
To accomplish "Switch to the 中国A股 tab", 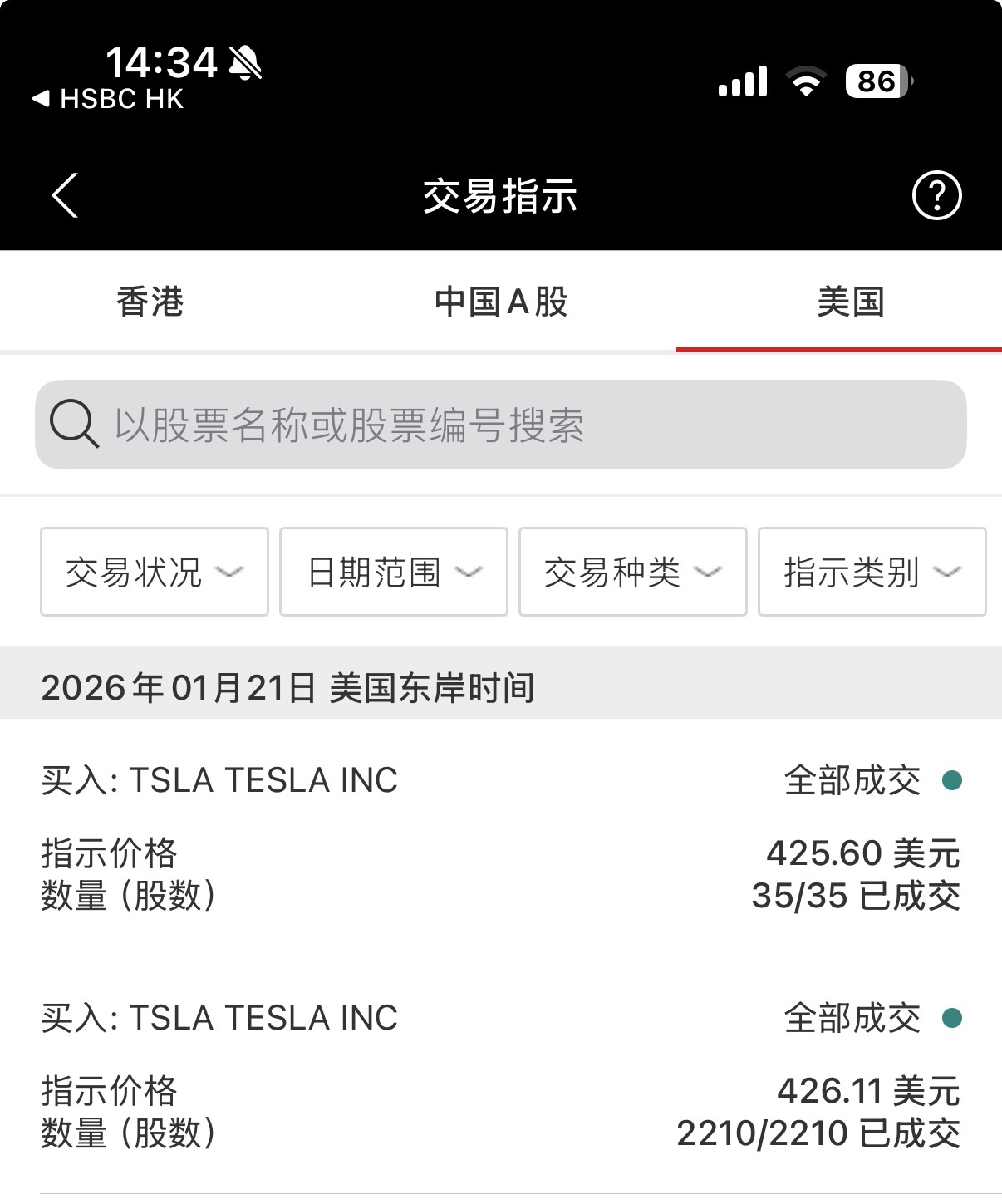I will pyautogui.click(x=501, y=302).
